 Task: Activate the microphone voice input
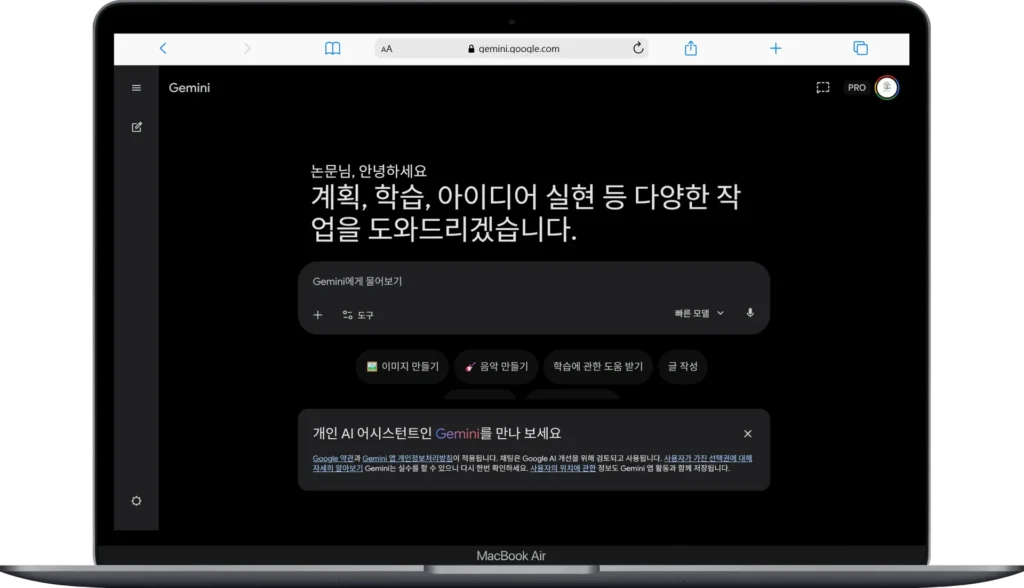(x=750, y=313)
